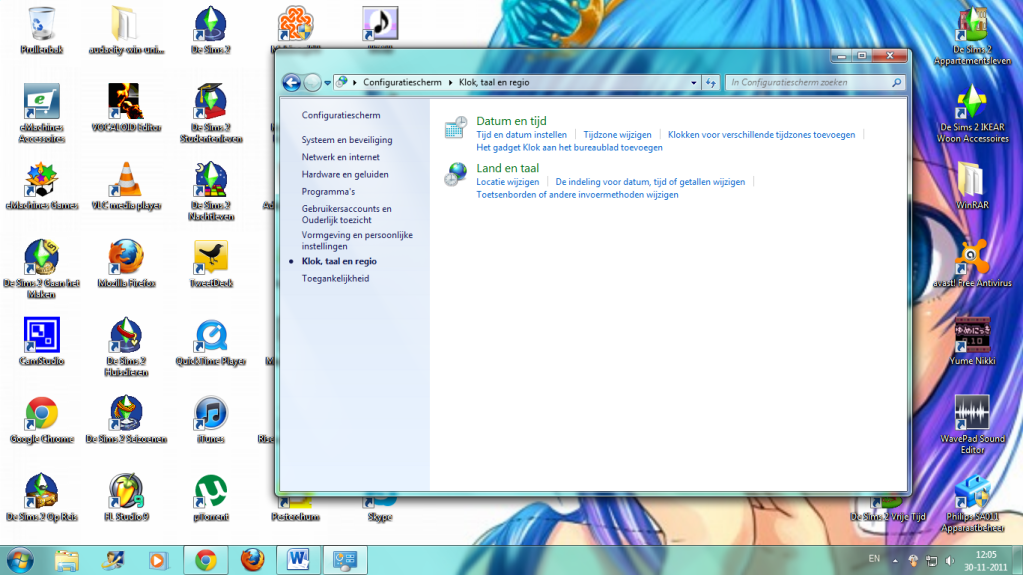Click the Datum en tijd clock icon
The image size is (1023, 575).
(456, 127)
